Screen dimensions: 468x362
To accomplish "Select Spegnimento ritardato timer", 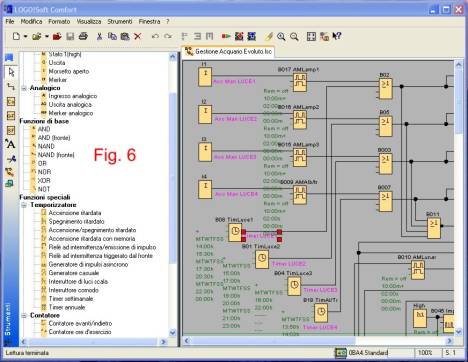I will (x=76, y=221).
